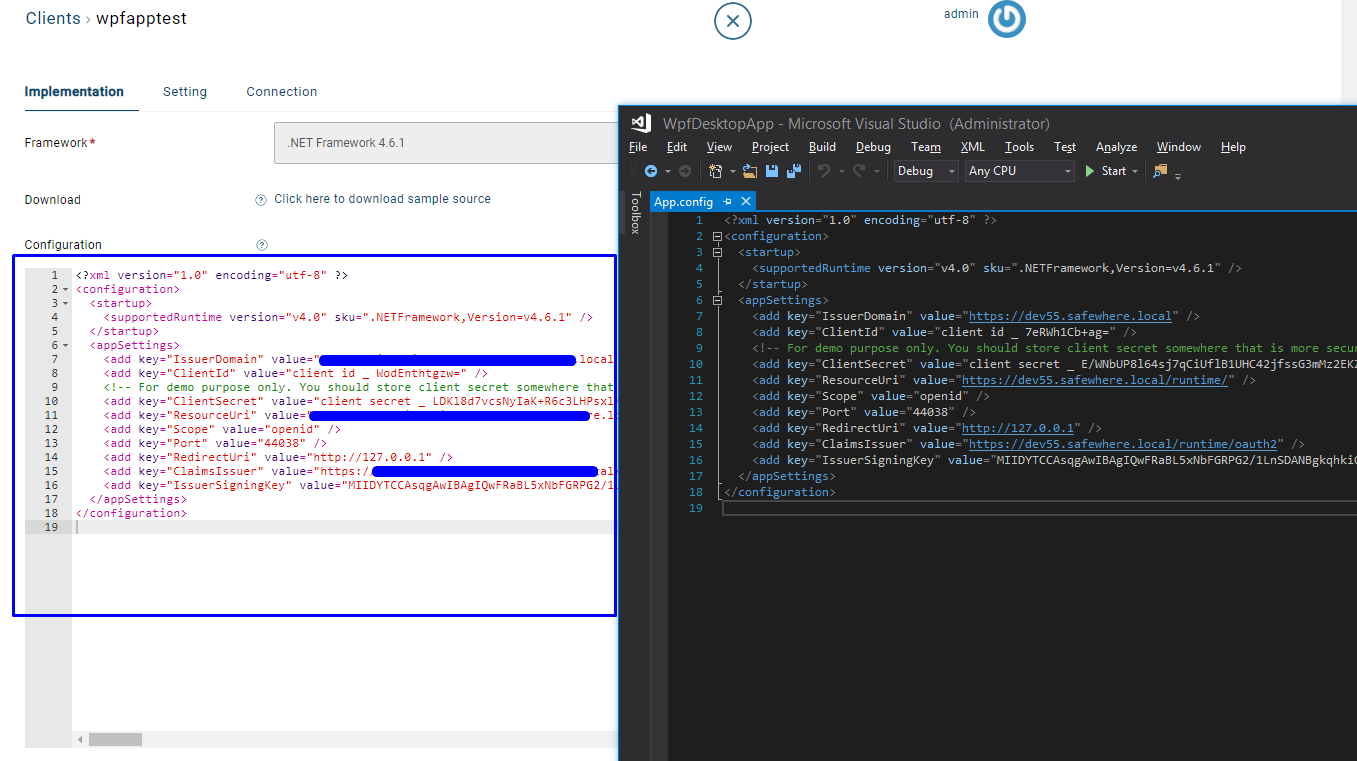Pin the App.config document tab
This screenshot has width=1357, height=761.
click(x=728, y=202)
